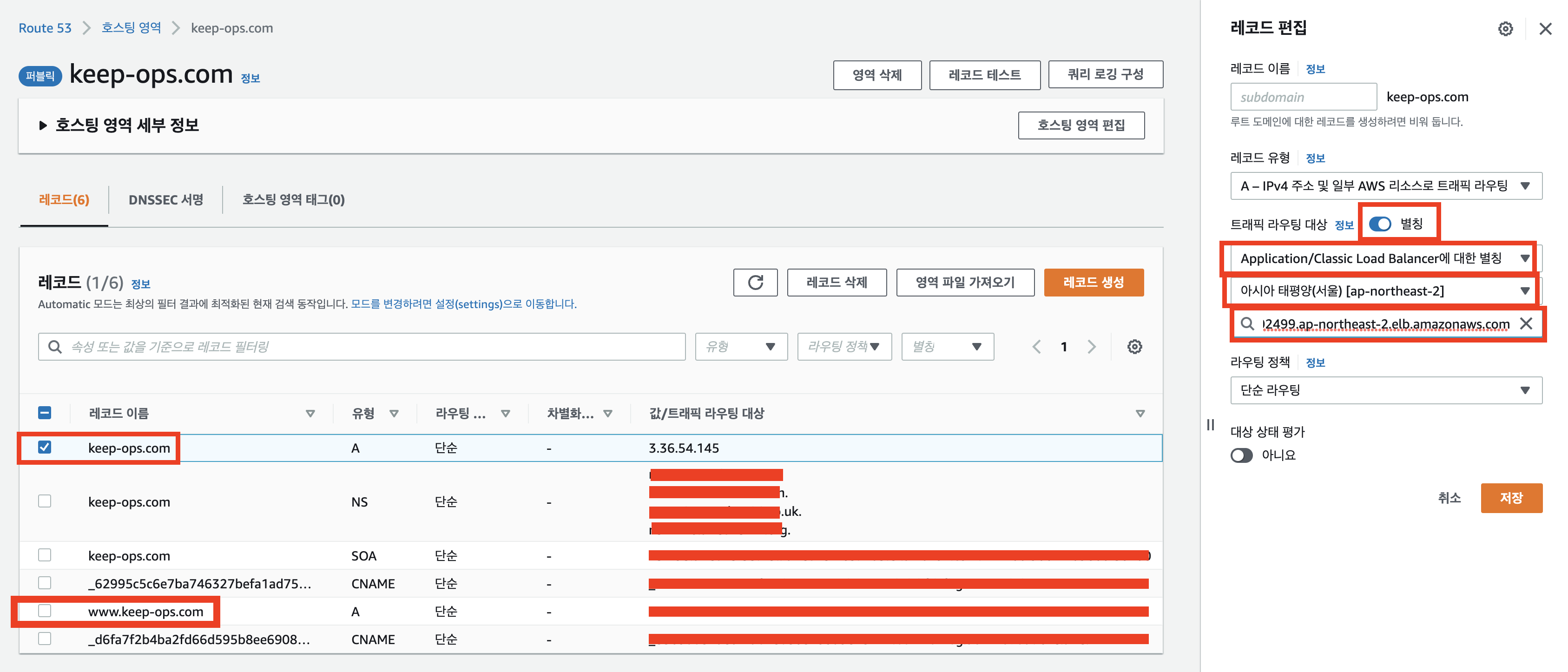The width and height of the screenshot is (1568, 672).
Task: Turn off the 별칭 alias toggle
Action: (x=1380, y=224)
